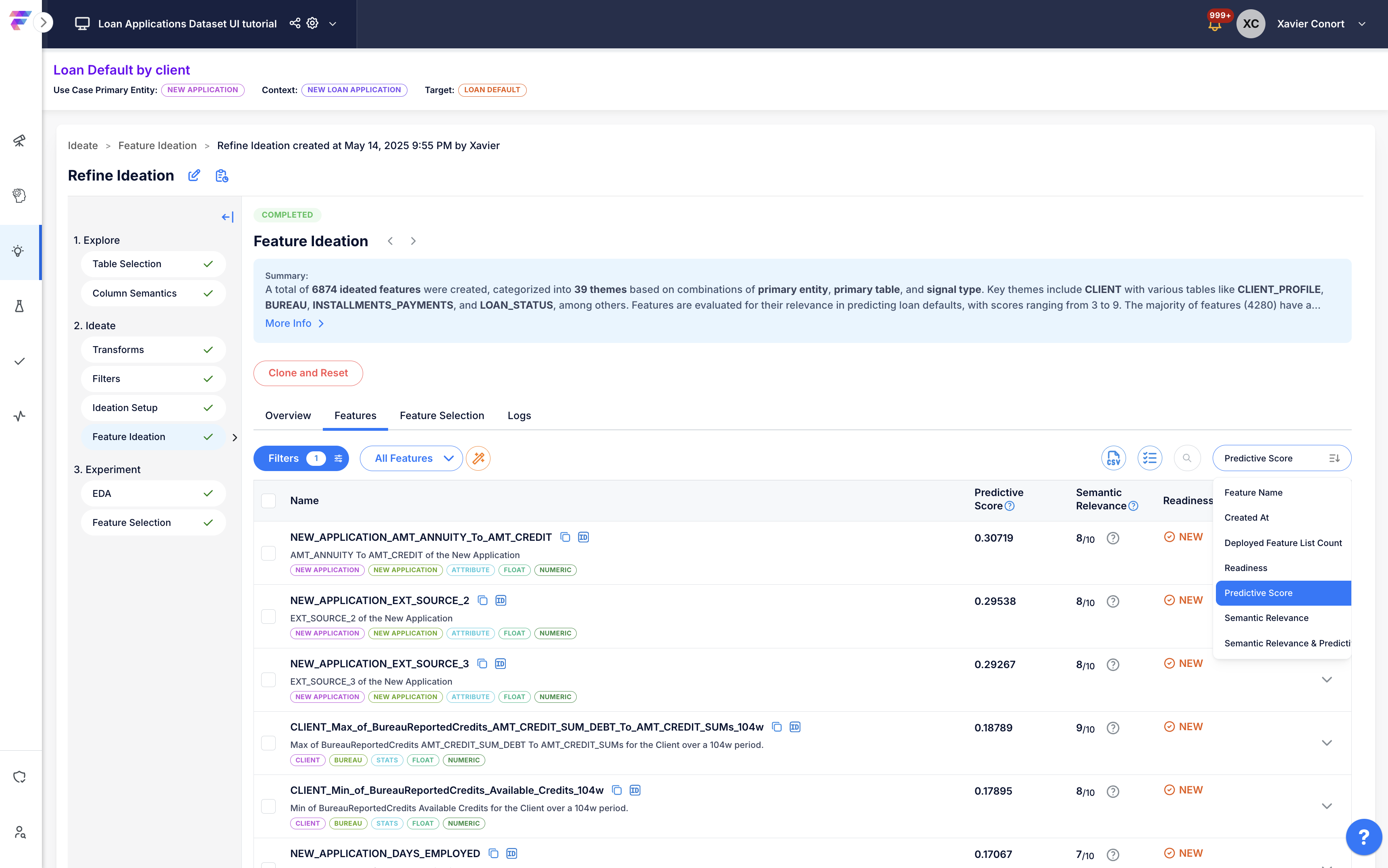Collapse the left steps panel arrow
Screen dimensions: 1388x868
coord(227,217)
